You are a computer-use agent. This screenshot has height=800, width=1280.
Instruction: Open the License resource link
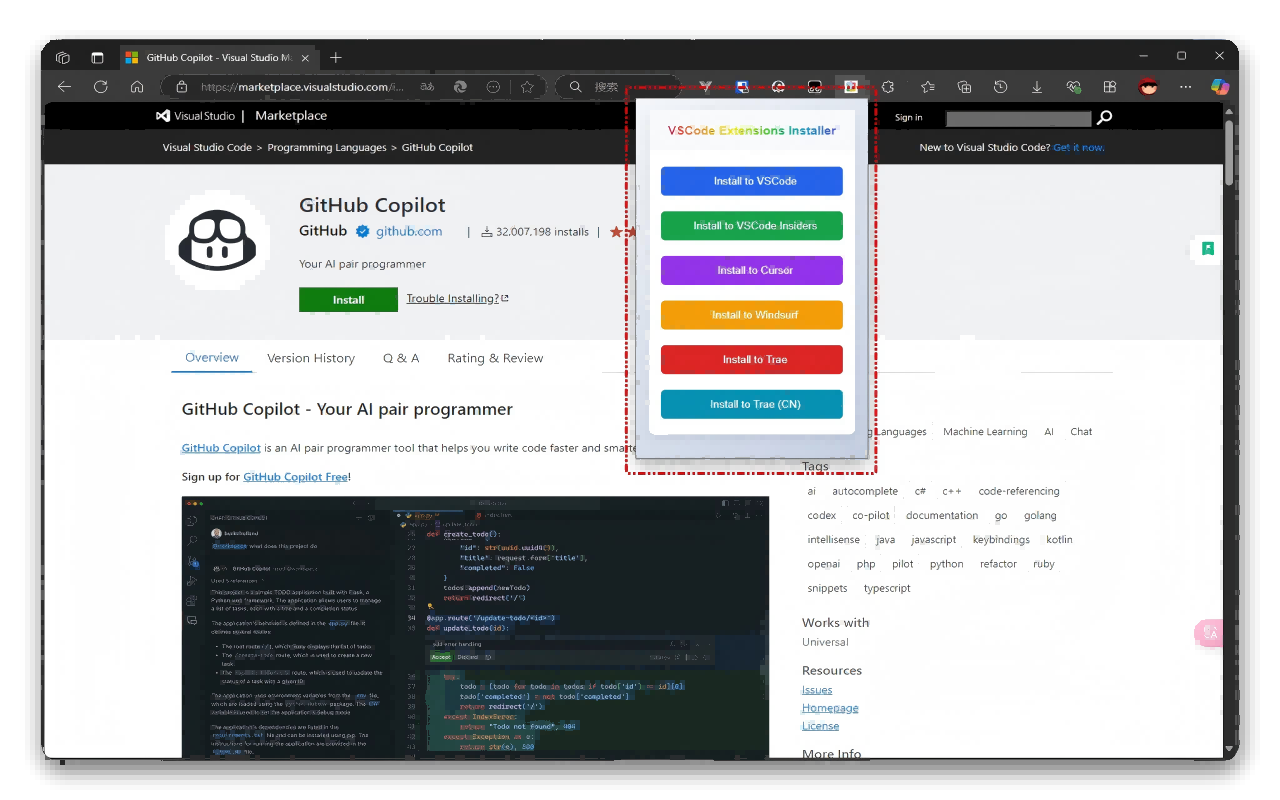click(820, 726)
